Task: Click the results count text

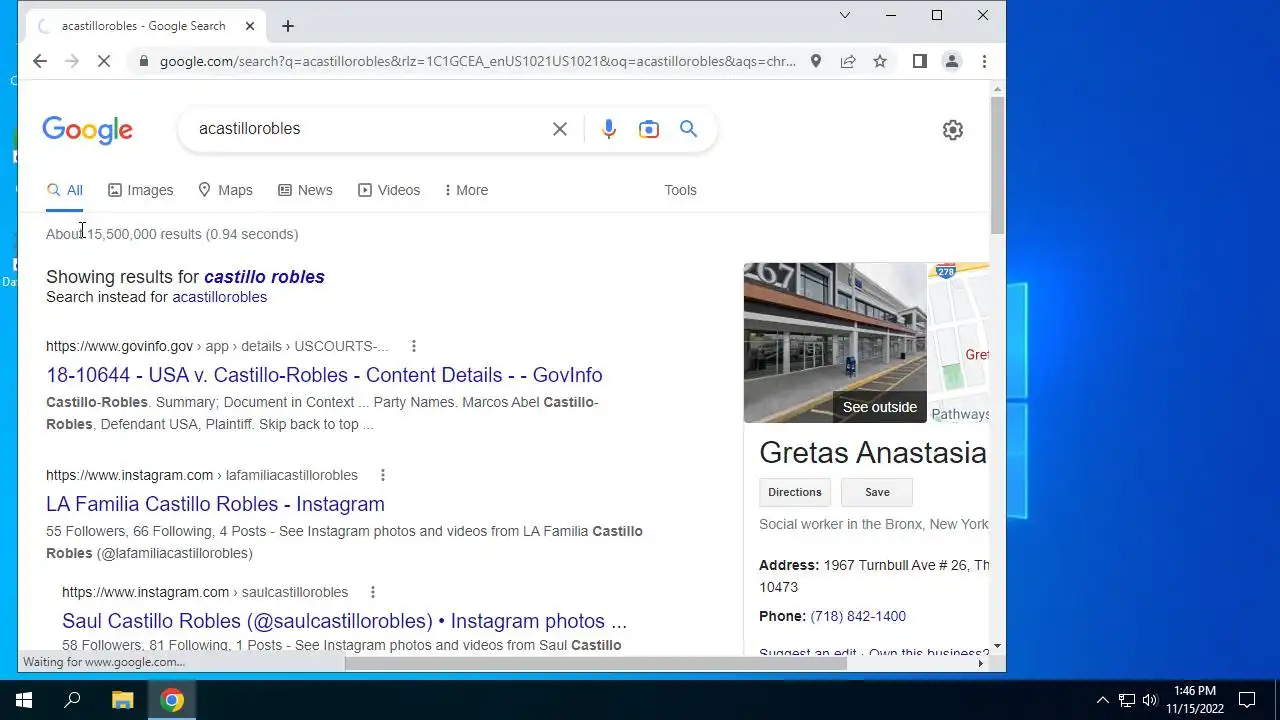Action: click(172, 234)
